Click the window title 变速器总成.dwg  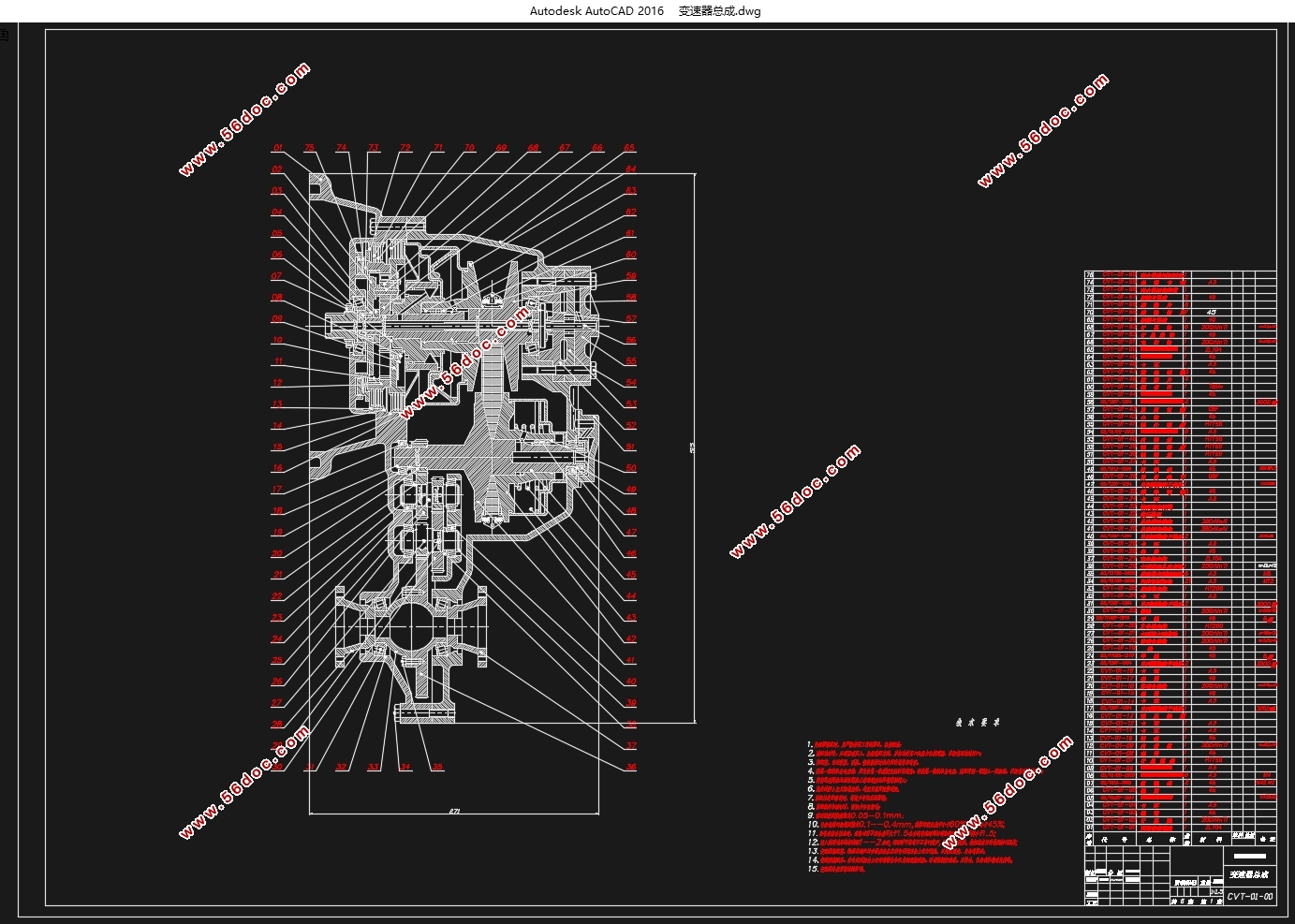tap(719, 11)
